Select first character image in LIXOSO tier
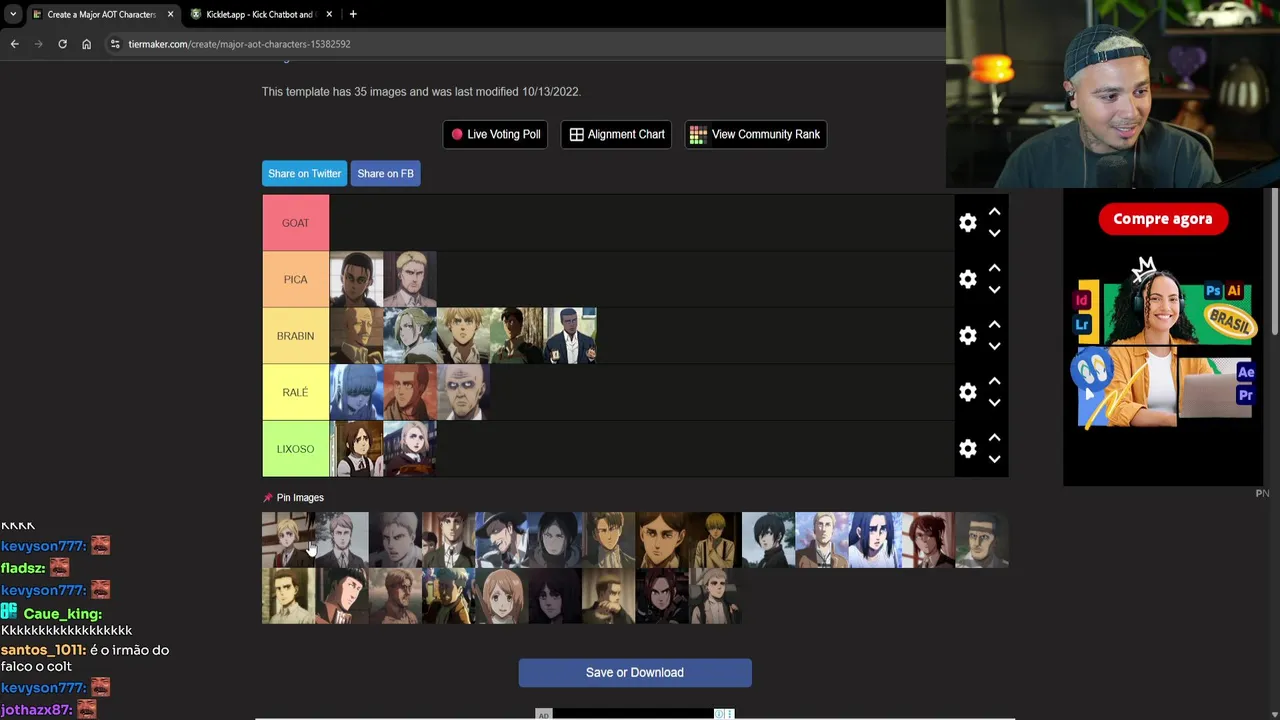The height and width of the screenshot is (720, 1280). click(x=356, y=449)
